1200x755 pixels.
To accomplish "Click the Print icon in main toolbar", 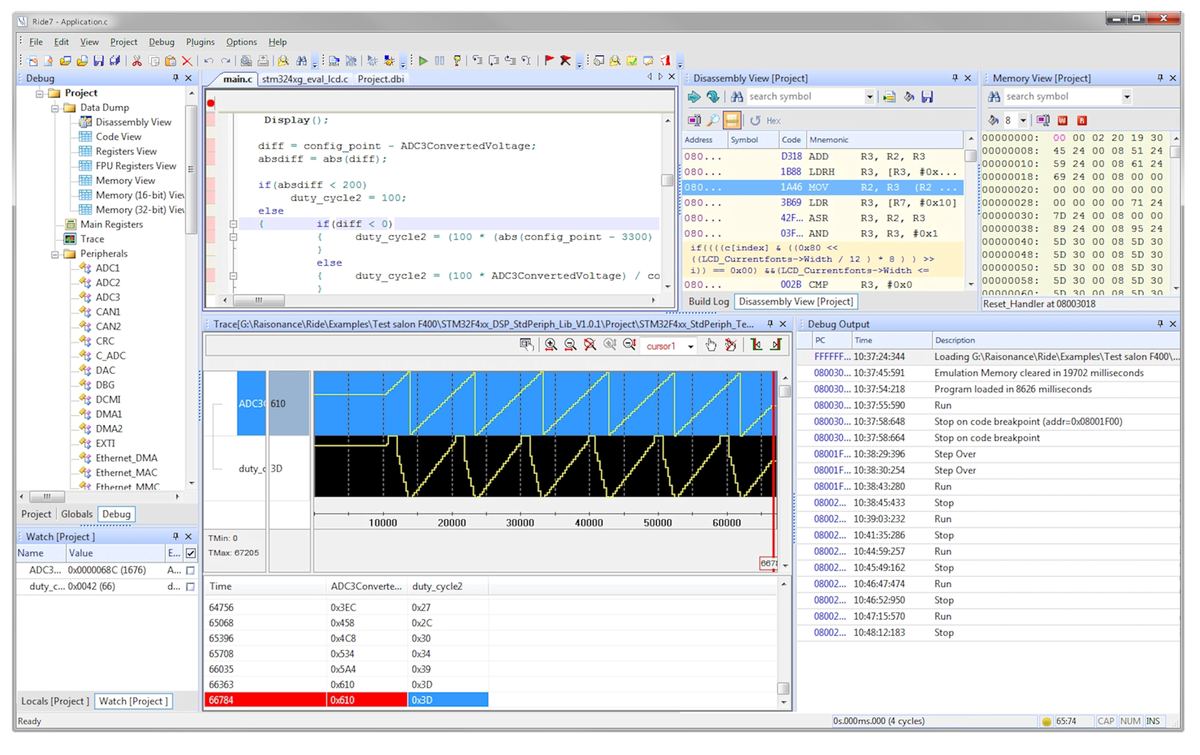I will tap(262, 61).
